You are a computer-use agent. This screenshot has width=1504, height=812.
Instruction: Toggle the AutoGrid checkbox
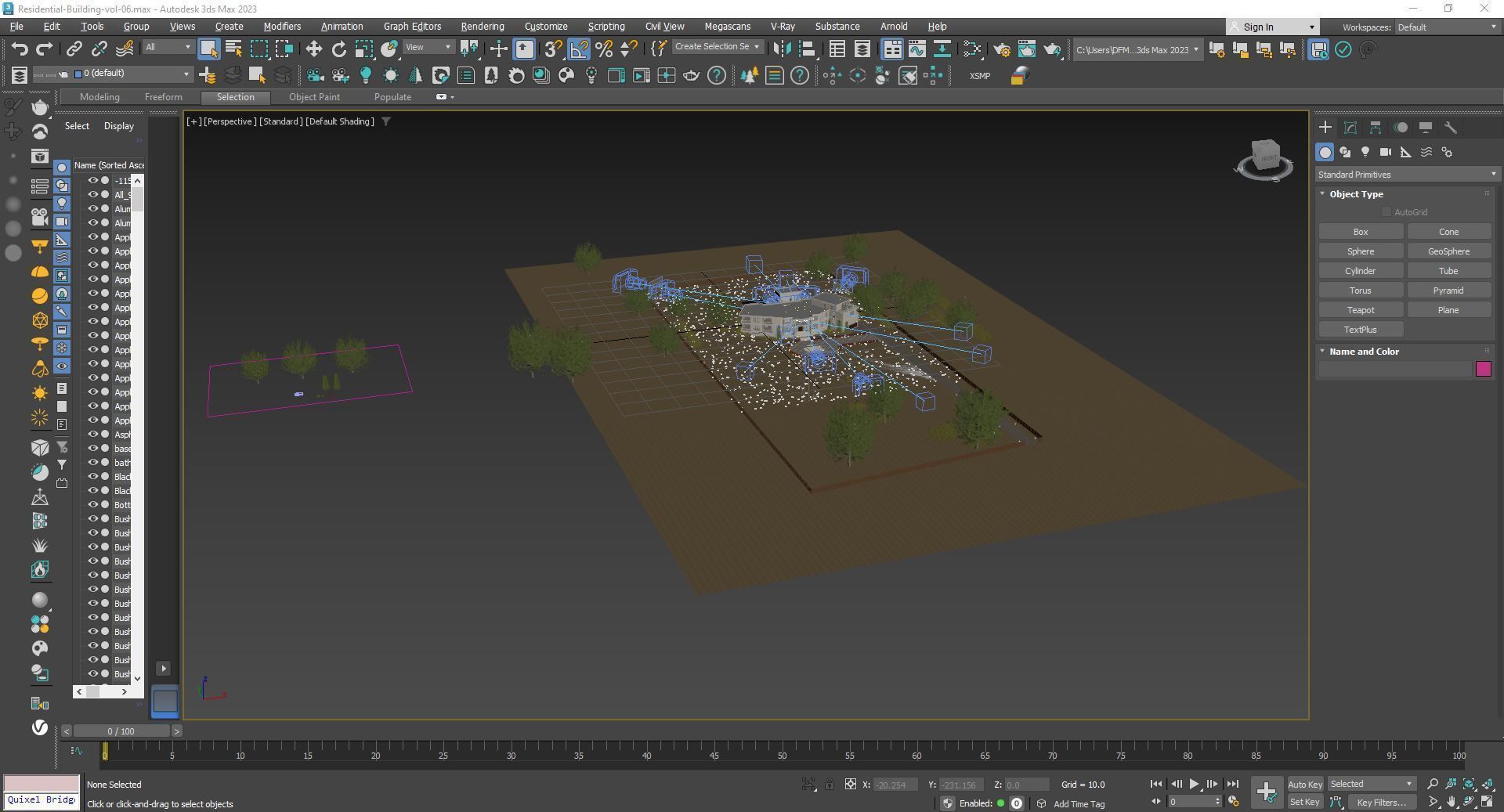tap(1386, 212)
